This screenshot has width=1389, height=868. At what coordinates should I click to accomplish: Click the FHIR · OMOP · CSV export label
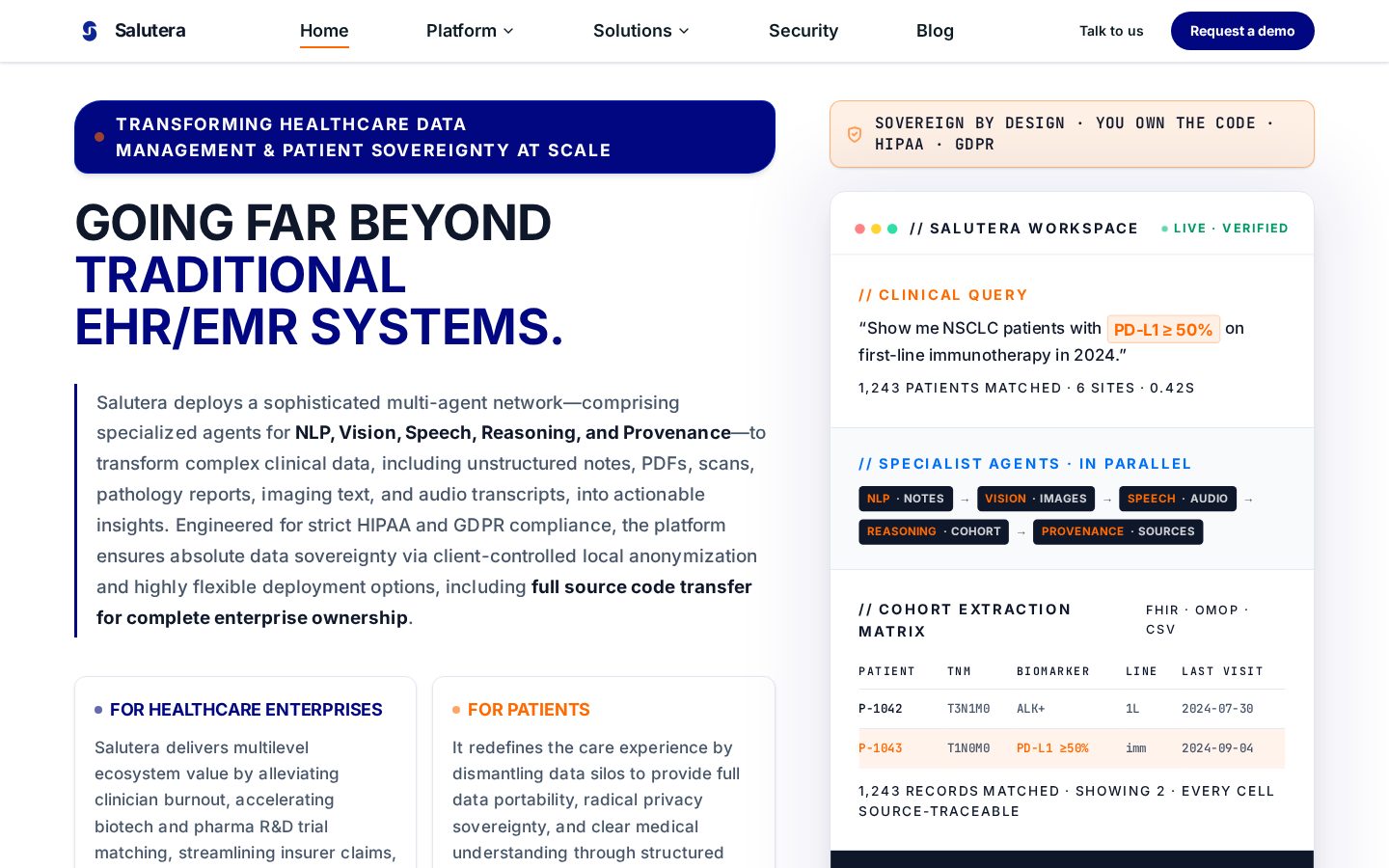pyautogui.click(x=1197, y=620)
